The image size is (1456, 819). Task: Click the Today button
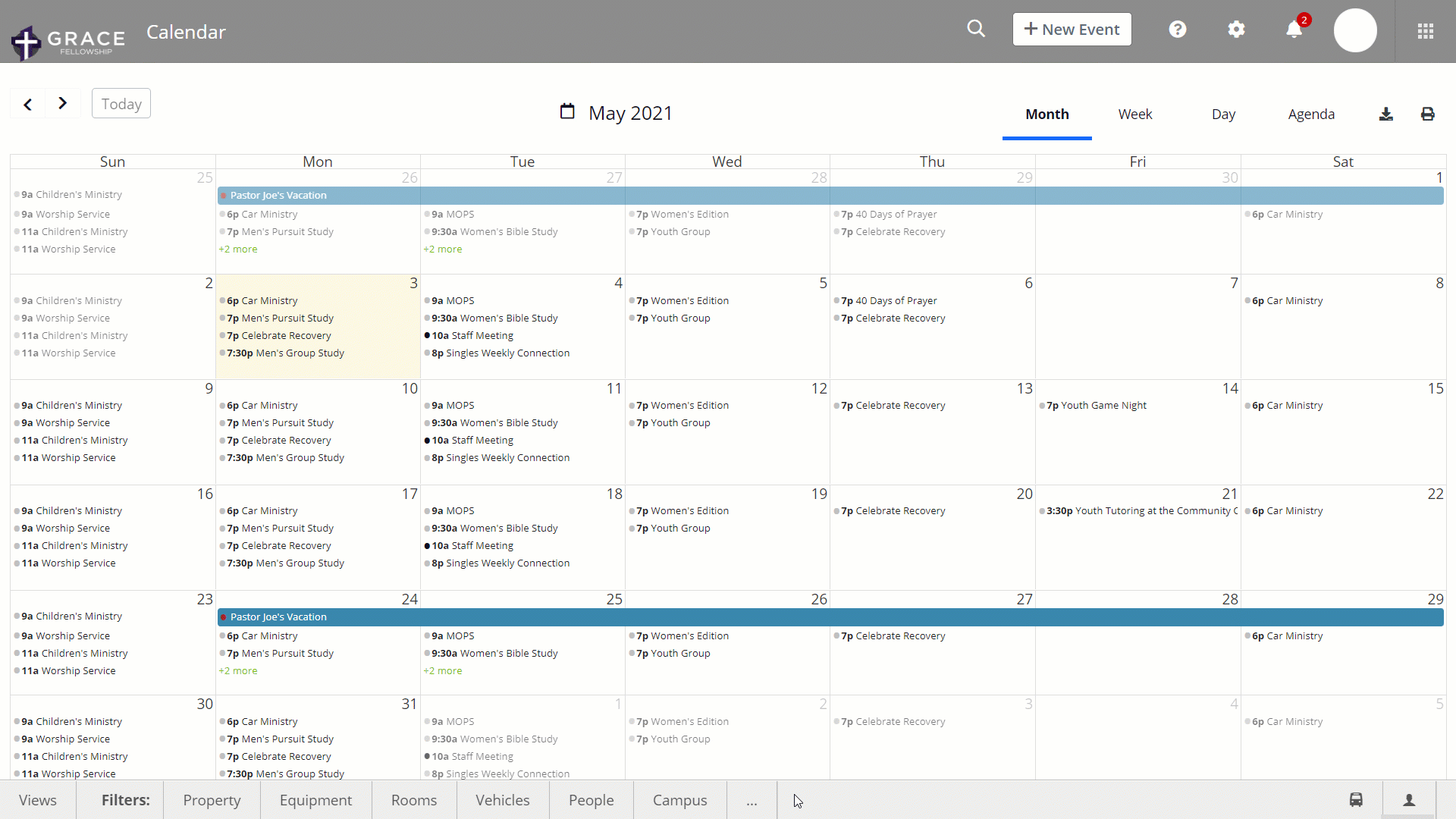coord(121,104)
